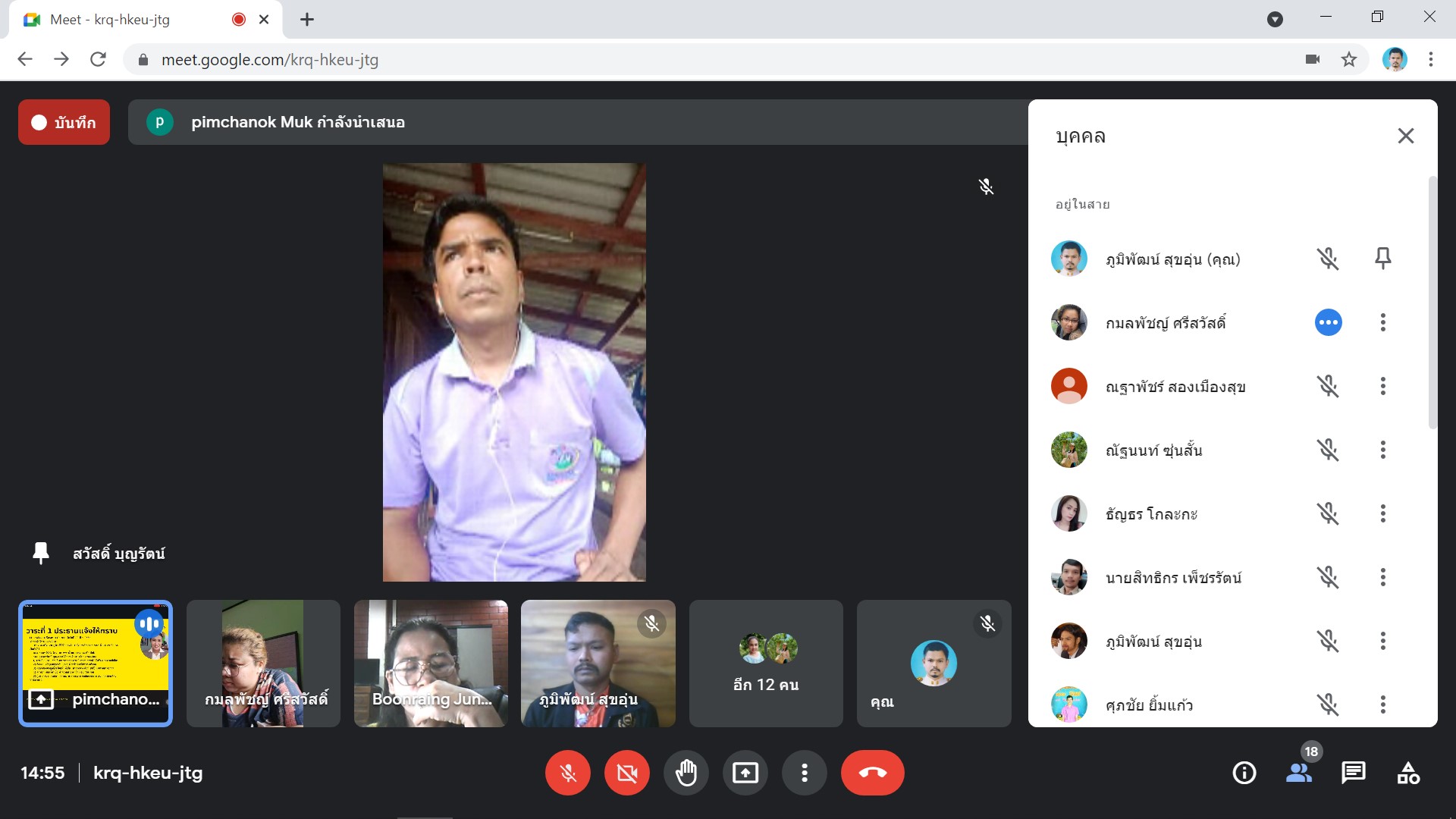Click the present now screen-share icon
Viewport: 1456px width, 819px height.
point(745,773)
